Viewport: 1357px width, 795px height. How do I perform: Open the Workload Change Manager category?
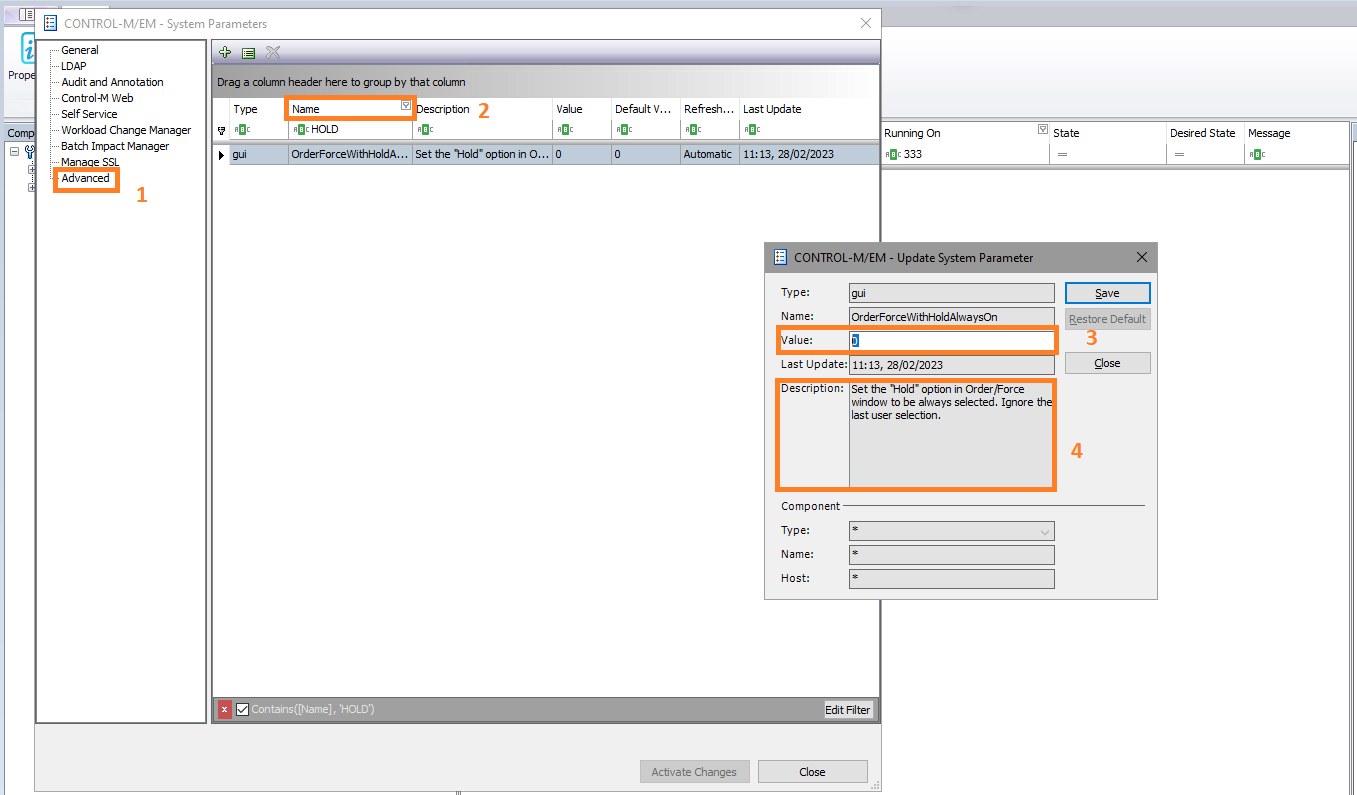point(126,130)
